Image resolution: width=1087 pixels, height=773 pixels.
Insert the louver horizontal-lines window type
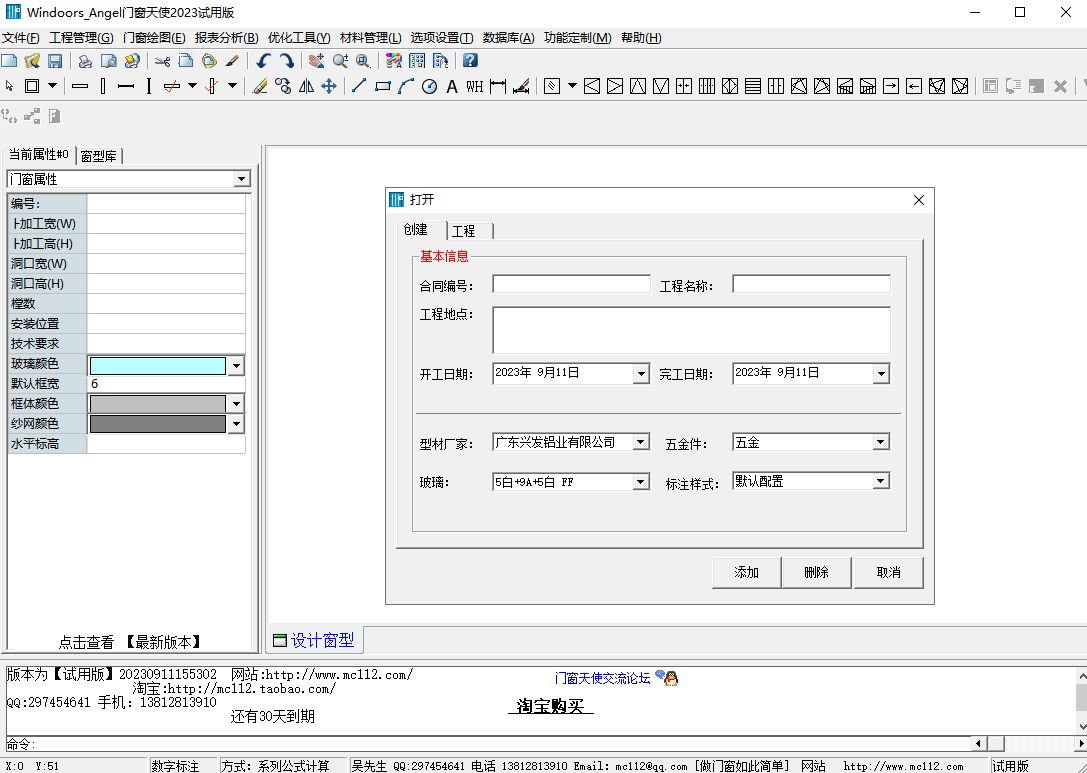tap(753, 86)
